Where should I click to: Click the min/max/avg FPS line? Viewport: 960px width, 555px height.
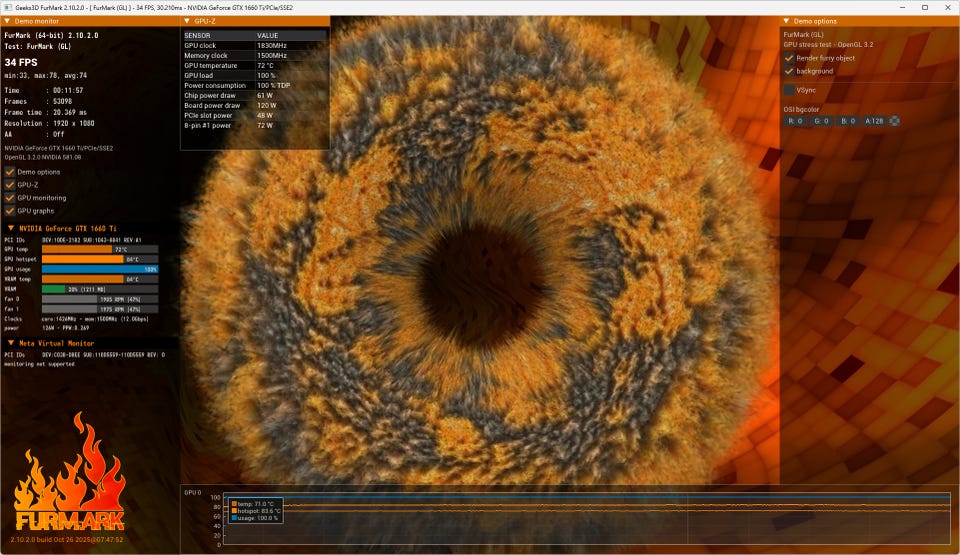click(46, 75)
